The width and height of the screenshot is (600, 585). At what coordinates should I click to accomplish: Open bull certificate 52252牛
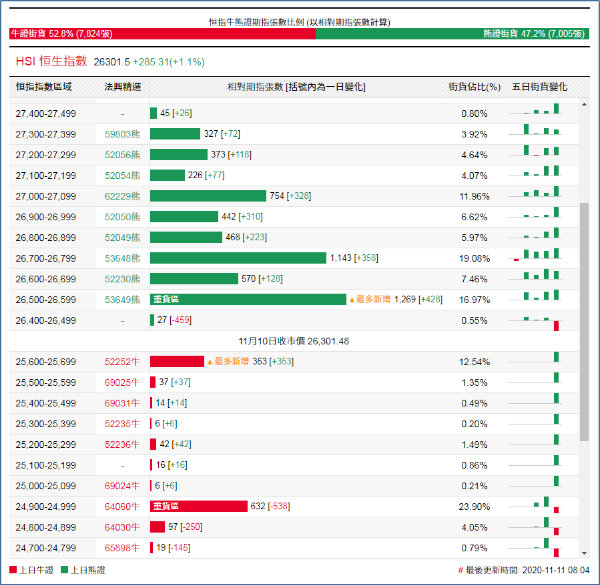pyautogui.click(x=122, y=362)
